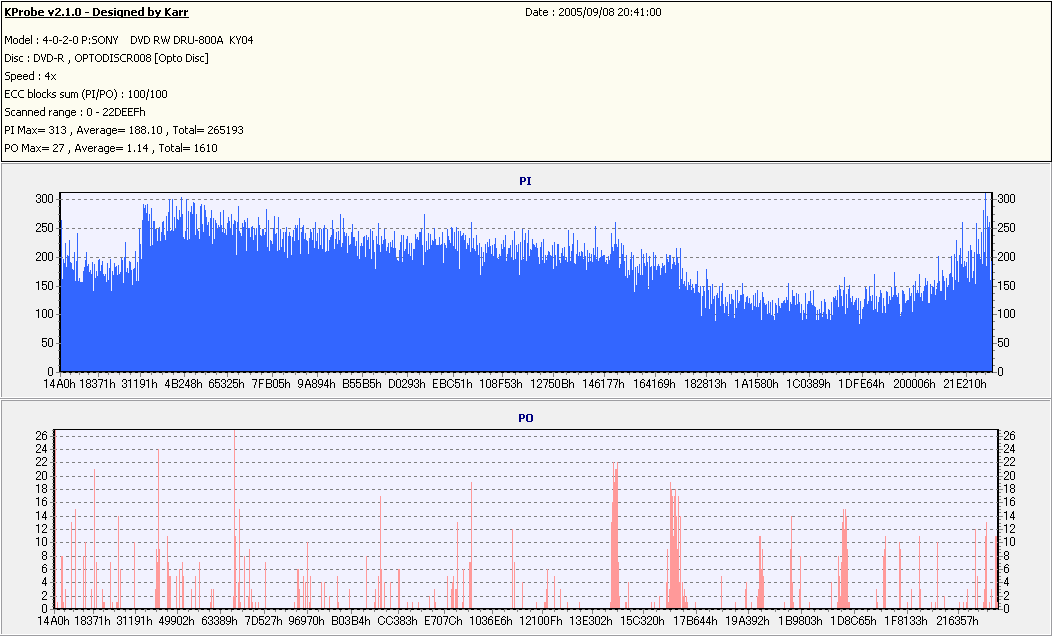Click the 7D527h address label
This screenshot has height=636, width=1052.
(263, 621)
